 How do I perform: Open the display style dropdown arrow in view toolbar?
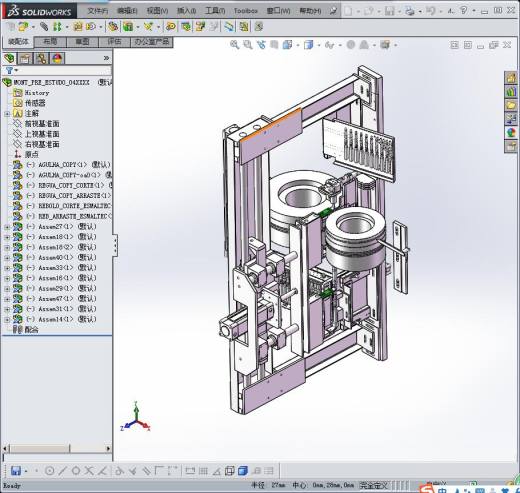[x=318, y=45]
